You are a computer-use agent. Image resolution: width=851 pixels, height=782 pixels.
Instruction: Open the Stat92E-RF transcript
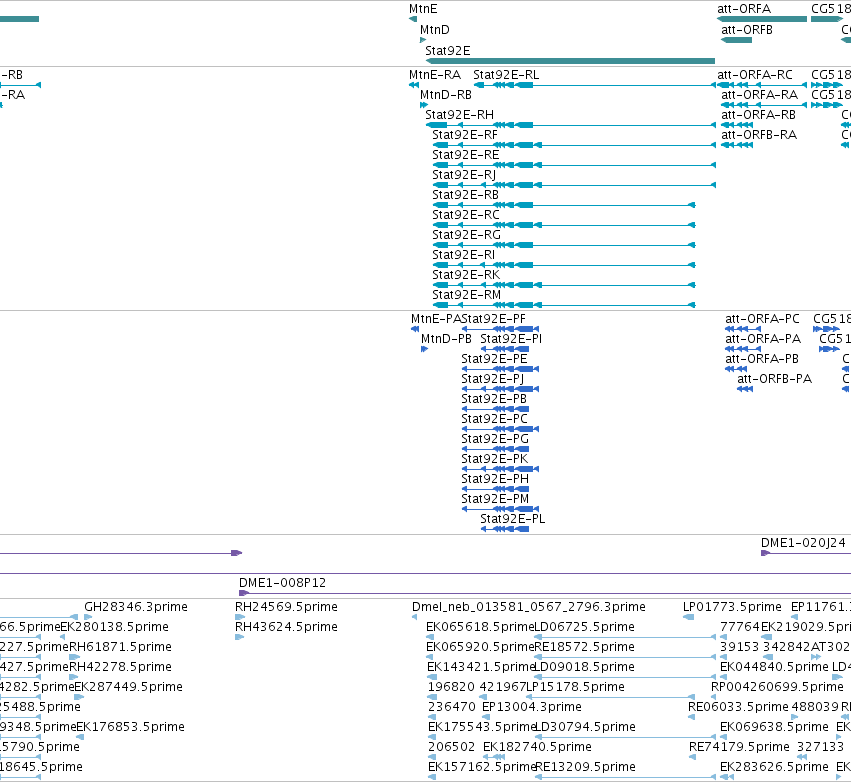574,145
